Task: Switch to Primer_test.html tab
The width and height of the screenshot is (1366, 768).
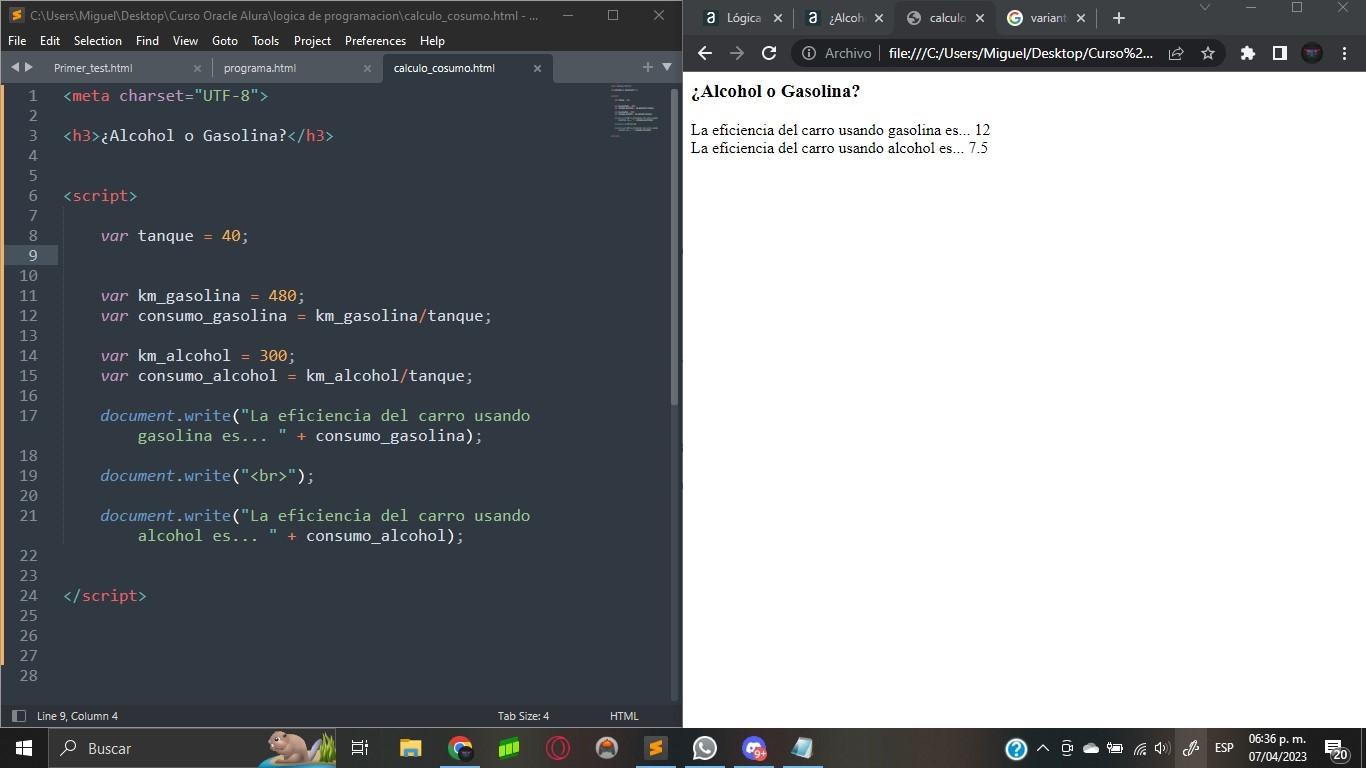Action: [93, 68]
